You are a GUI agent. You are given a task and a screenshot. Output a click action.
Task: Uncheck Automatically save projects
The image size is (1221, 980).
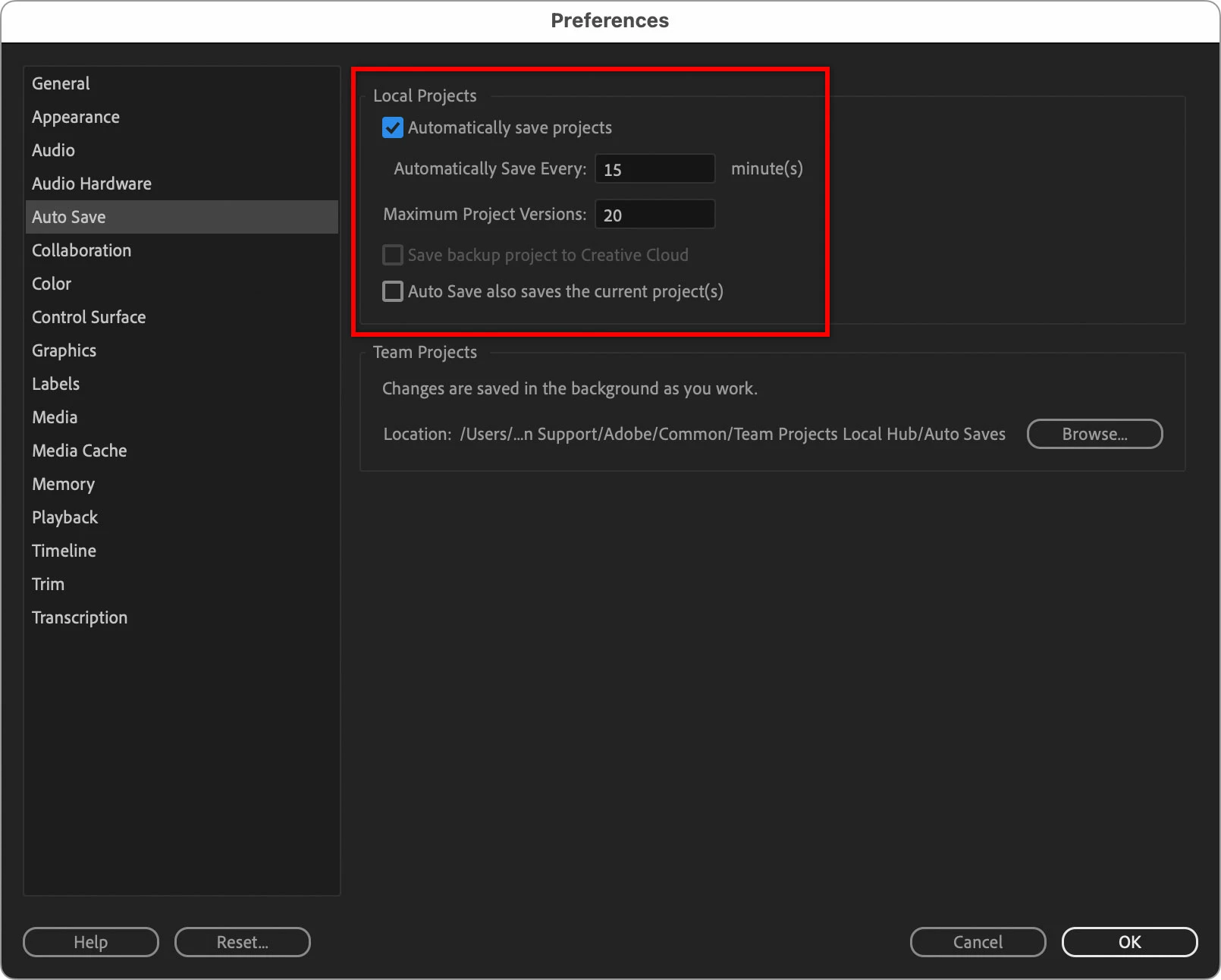click(x=393, y=127)
